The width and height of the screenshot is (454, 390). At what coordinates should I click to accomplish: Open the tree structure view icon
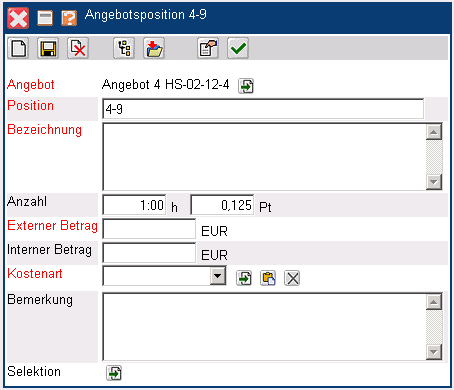pos(124,48)
